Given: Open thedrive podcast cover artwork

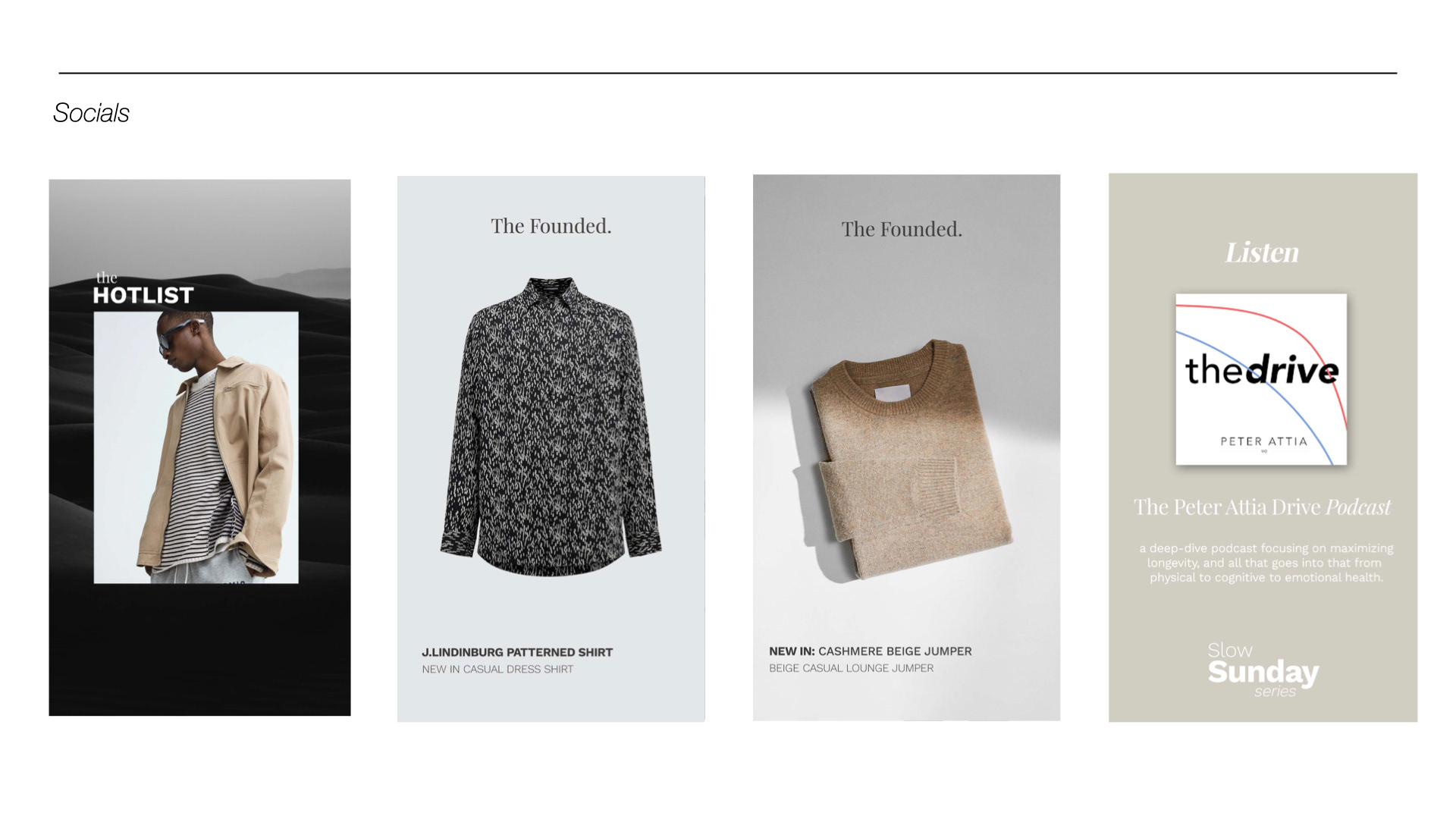Looking at the screenshot, I should (x=1261, y=379).
